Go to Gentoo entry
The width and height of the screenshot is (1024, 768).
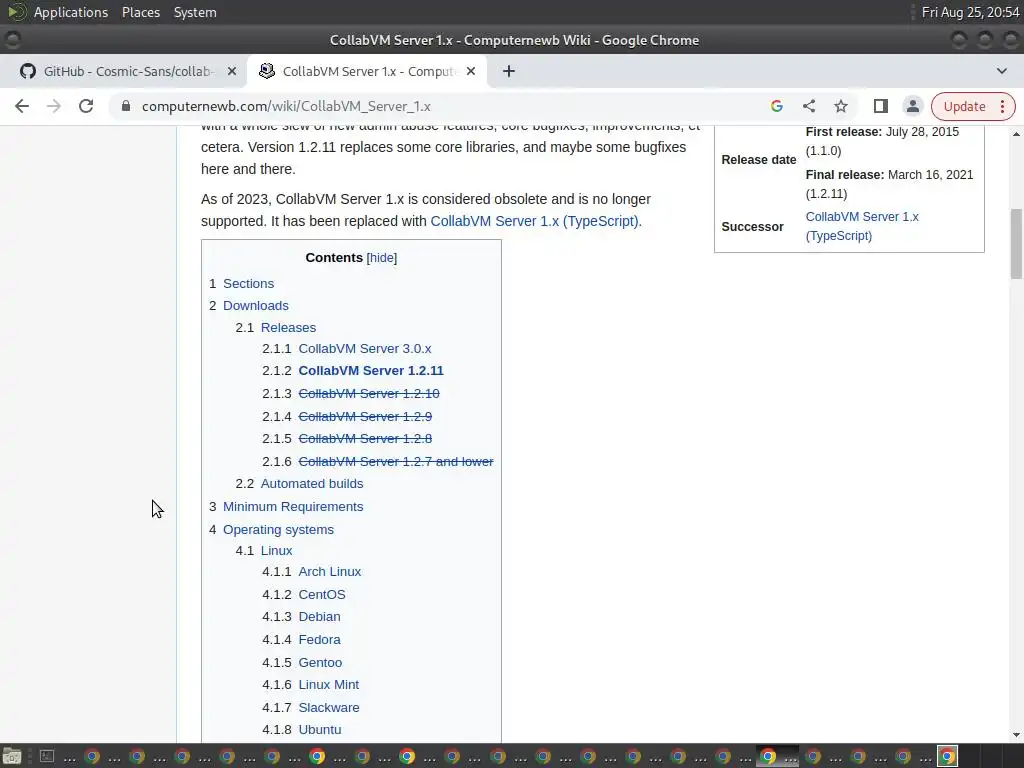pyautogui.click(x=320, y=663)
